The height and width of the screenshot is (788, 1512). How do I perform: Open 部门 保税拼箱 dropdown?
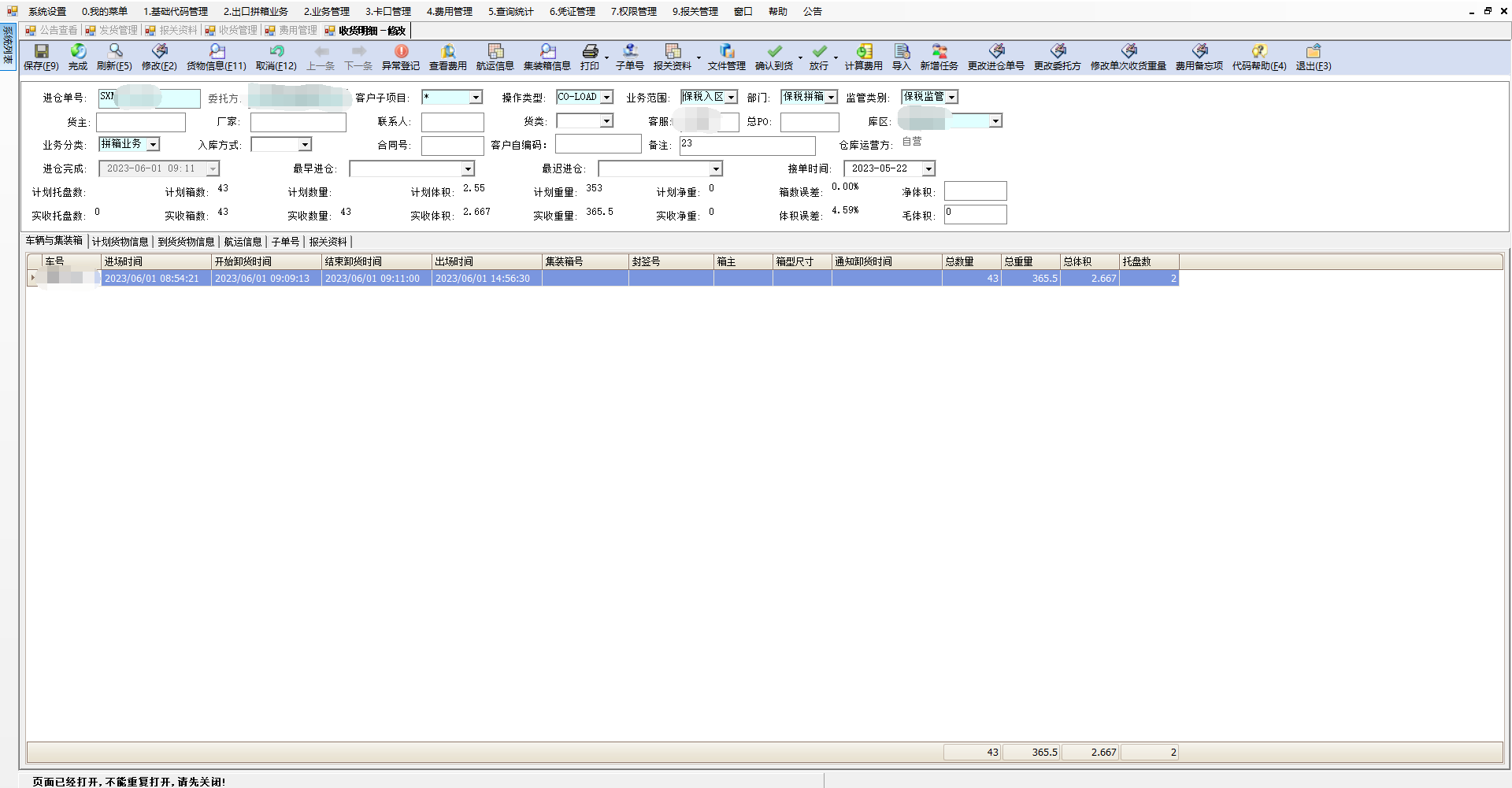pos(831,98)
